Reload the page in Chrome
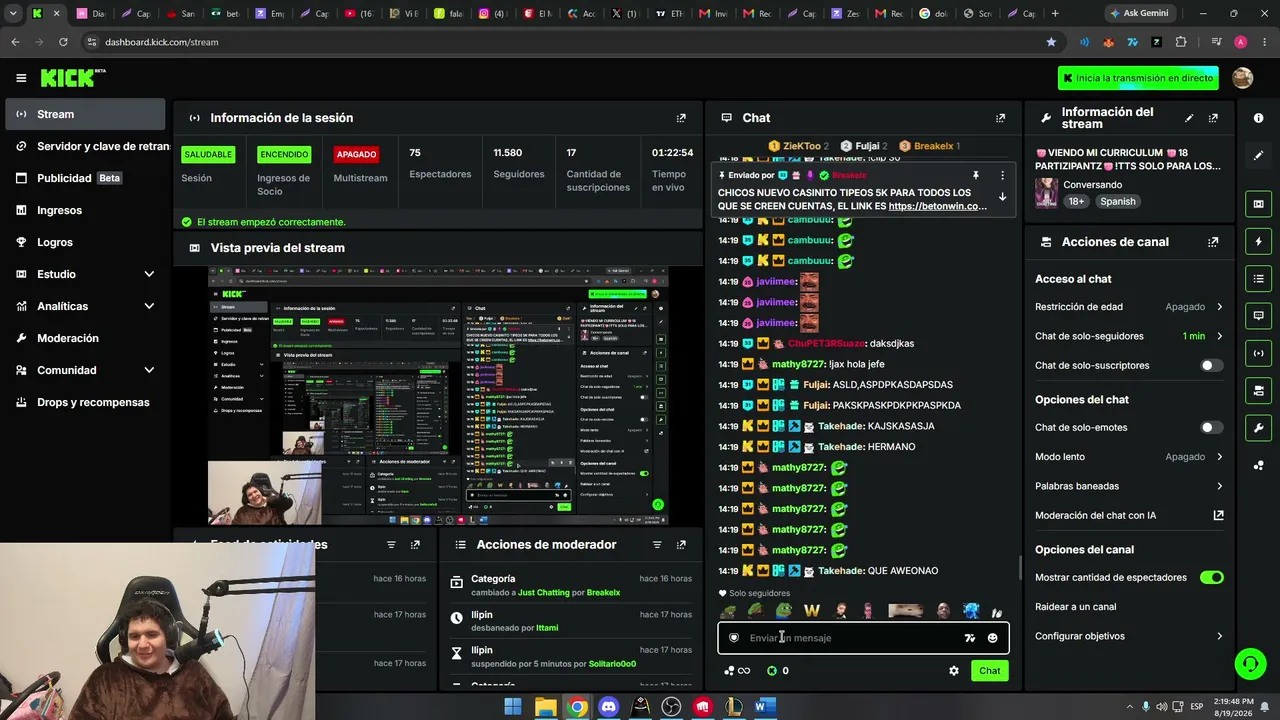Image resolution: width=1280 pixels, height=720 pixels. [63, 42]
